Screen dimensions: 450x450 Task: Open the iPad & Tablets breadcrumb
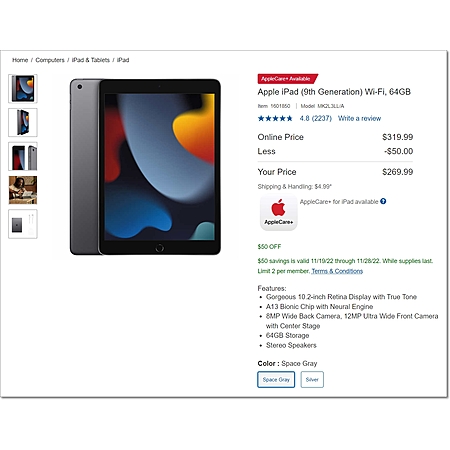[x=91, y=60]
